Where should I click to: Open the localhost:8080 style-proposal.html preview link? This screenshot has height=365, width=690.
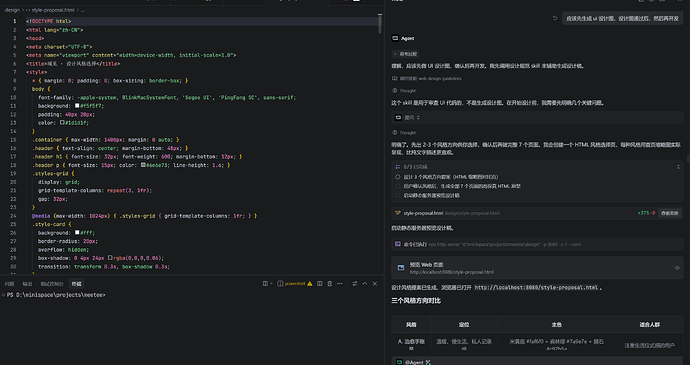(451, 272)
